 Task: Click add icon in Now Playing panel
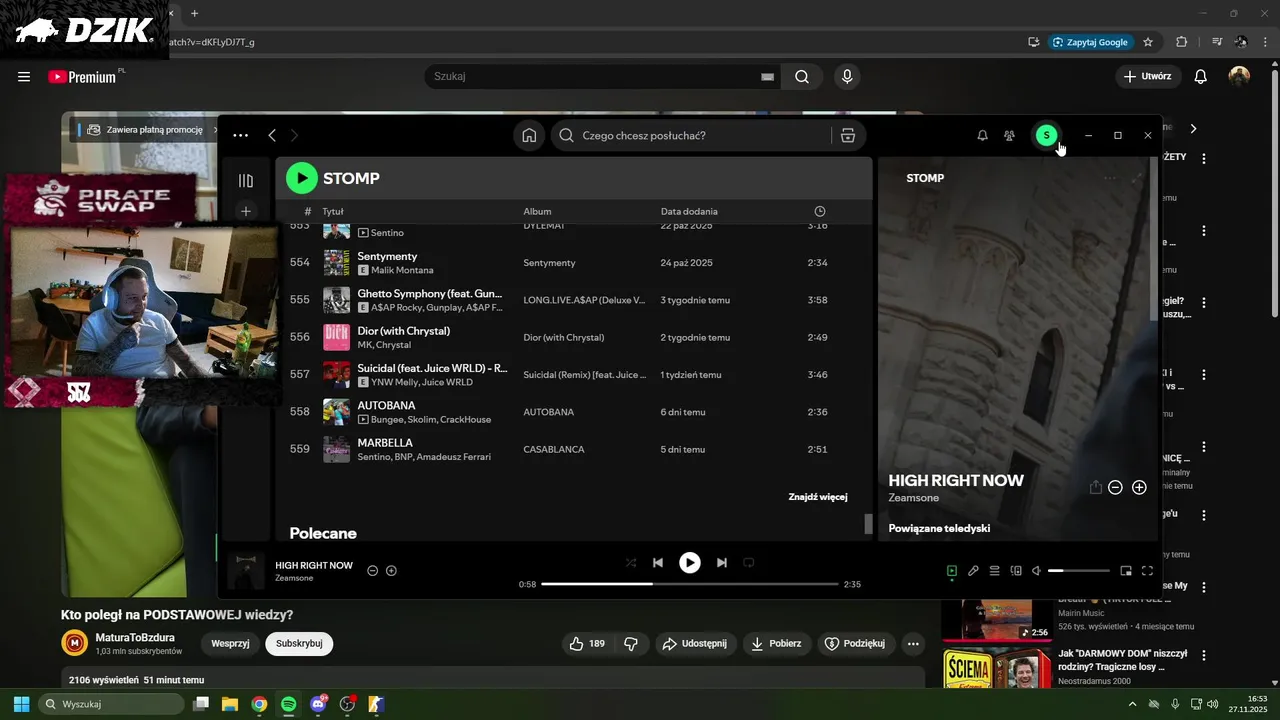click(x=1139, y=487)
